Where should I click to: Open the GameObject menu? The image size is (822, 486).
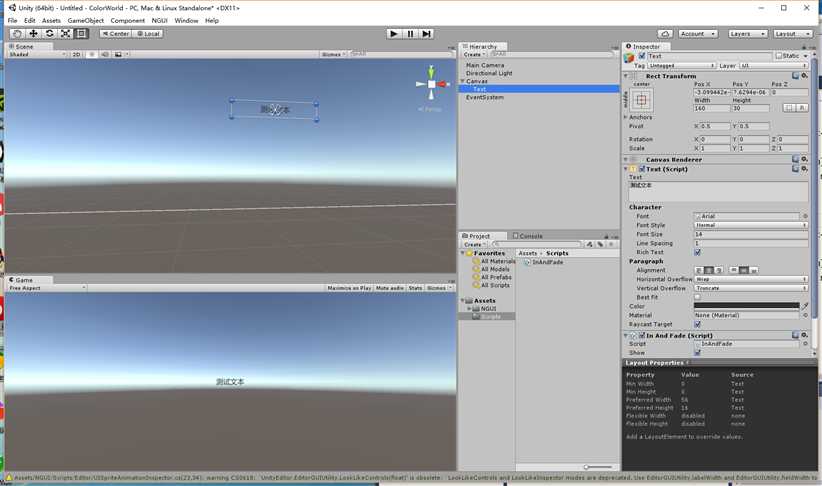[85, 20]
